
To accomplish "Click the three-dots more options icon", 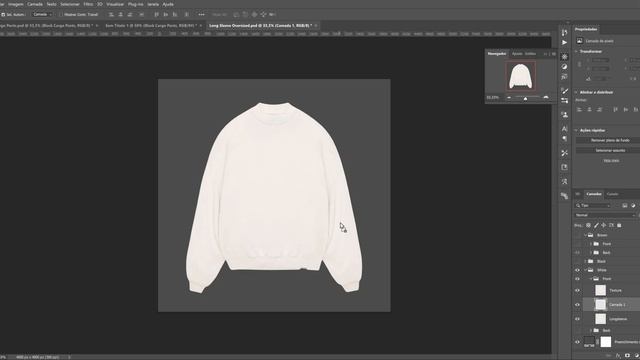I will pyautogui.click(x=201, y=14).
